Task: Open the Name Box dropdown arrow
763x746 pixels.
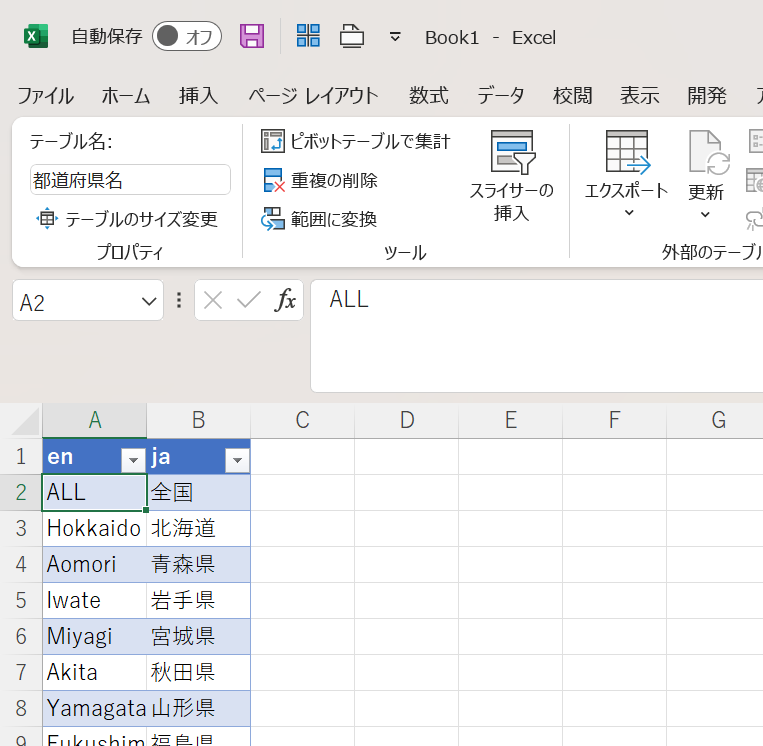Action: point(149,301)
